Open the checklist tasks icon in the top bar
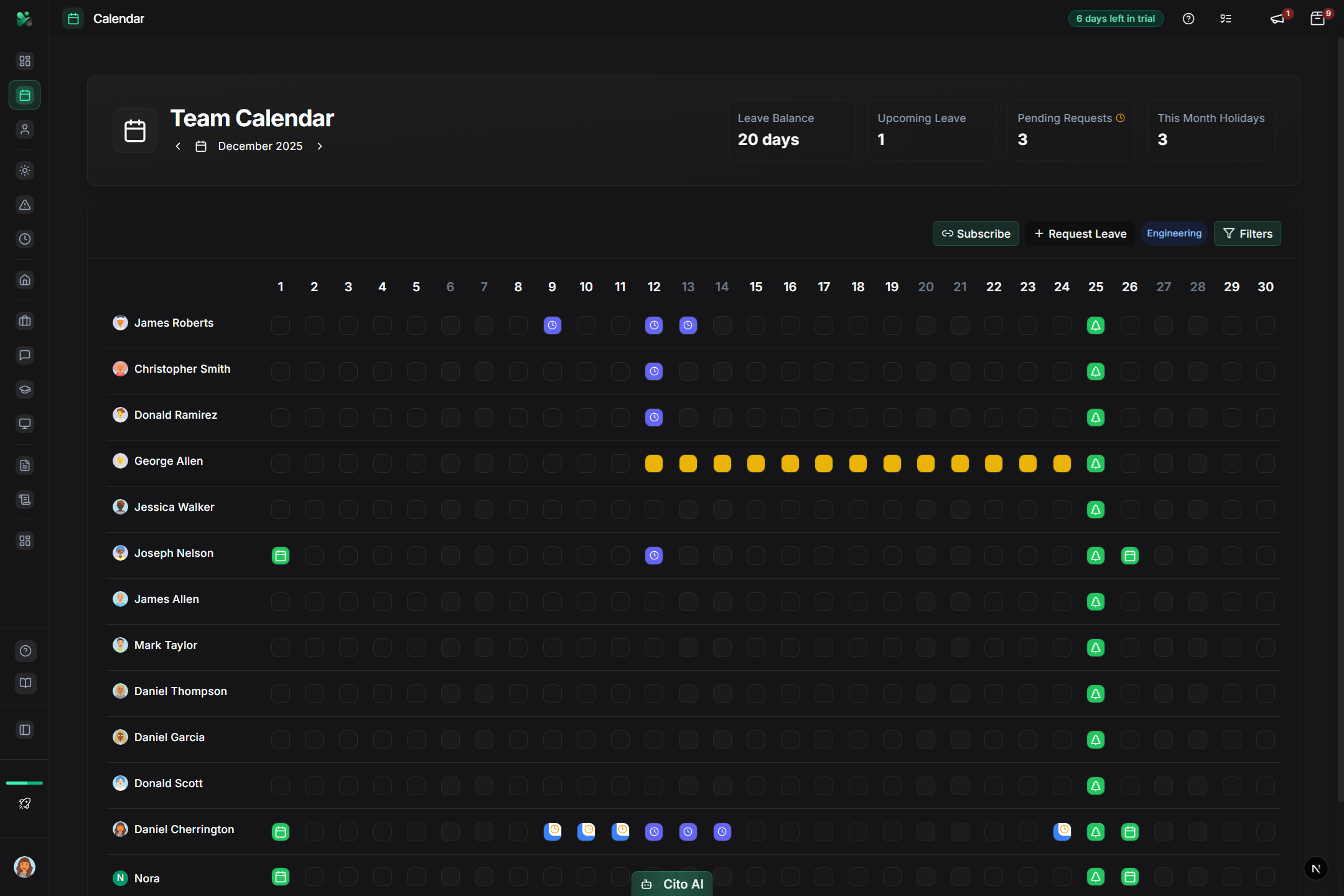Viewport: 1344px width, 896px height. click(x=1225, y=19)
